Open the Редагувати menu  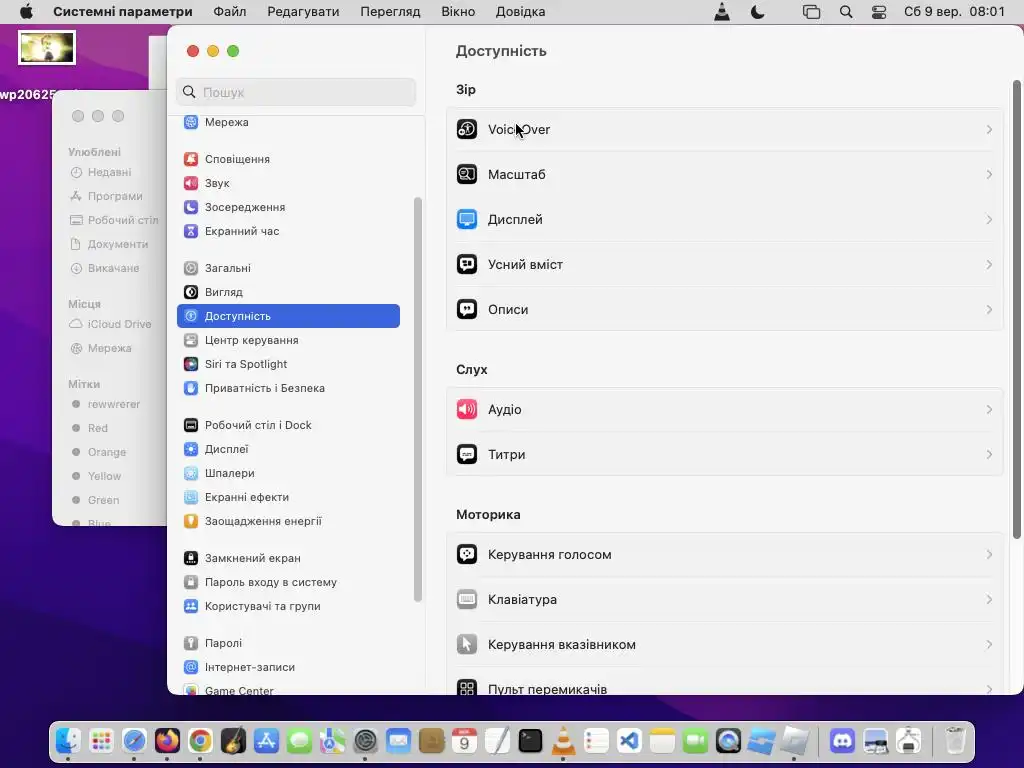click(303, 12)
